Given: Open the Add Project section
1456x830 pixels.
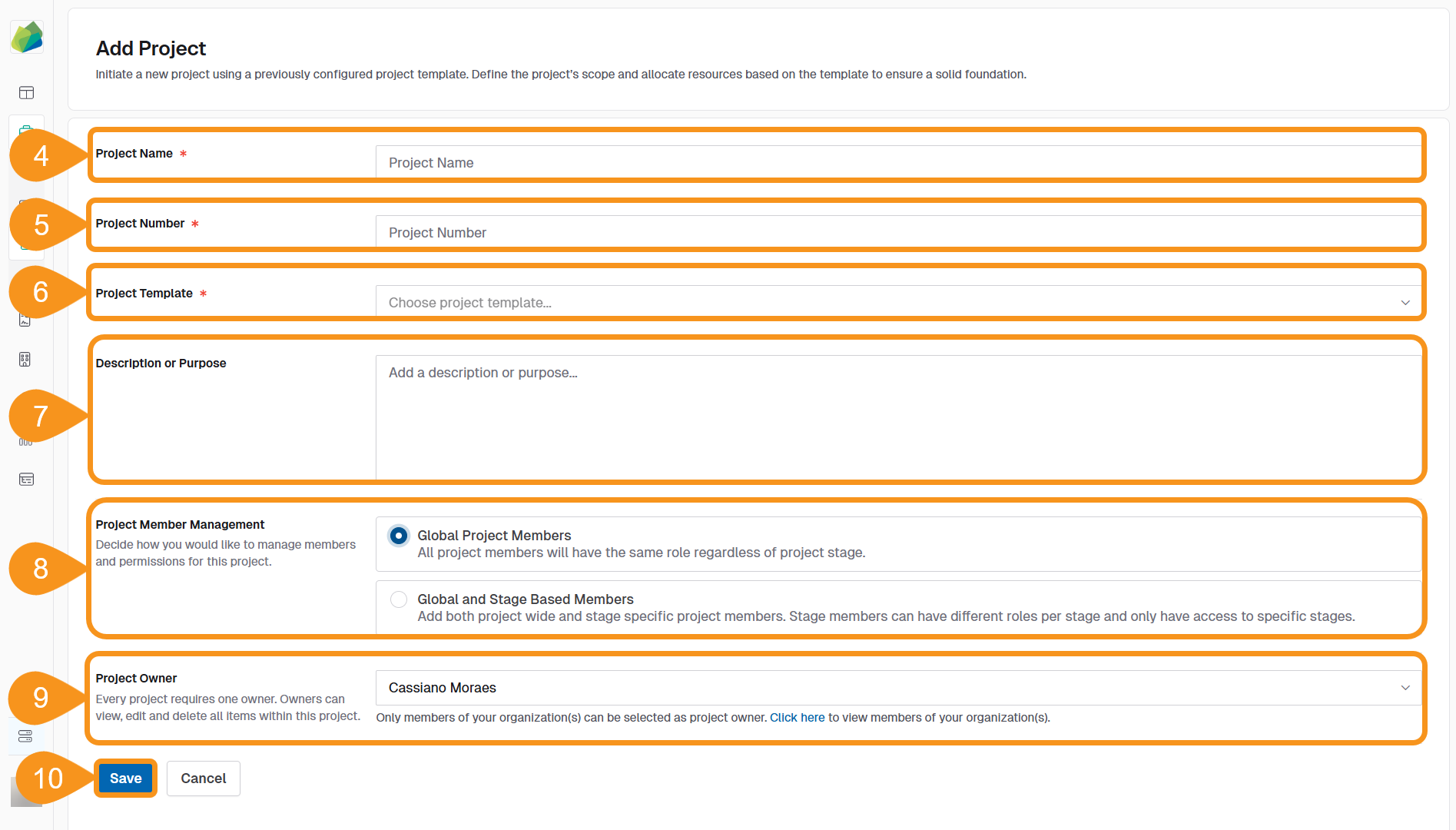Looking at the screenshot, I should 151,48.
